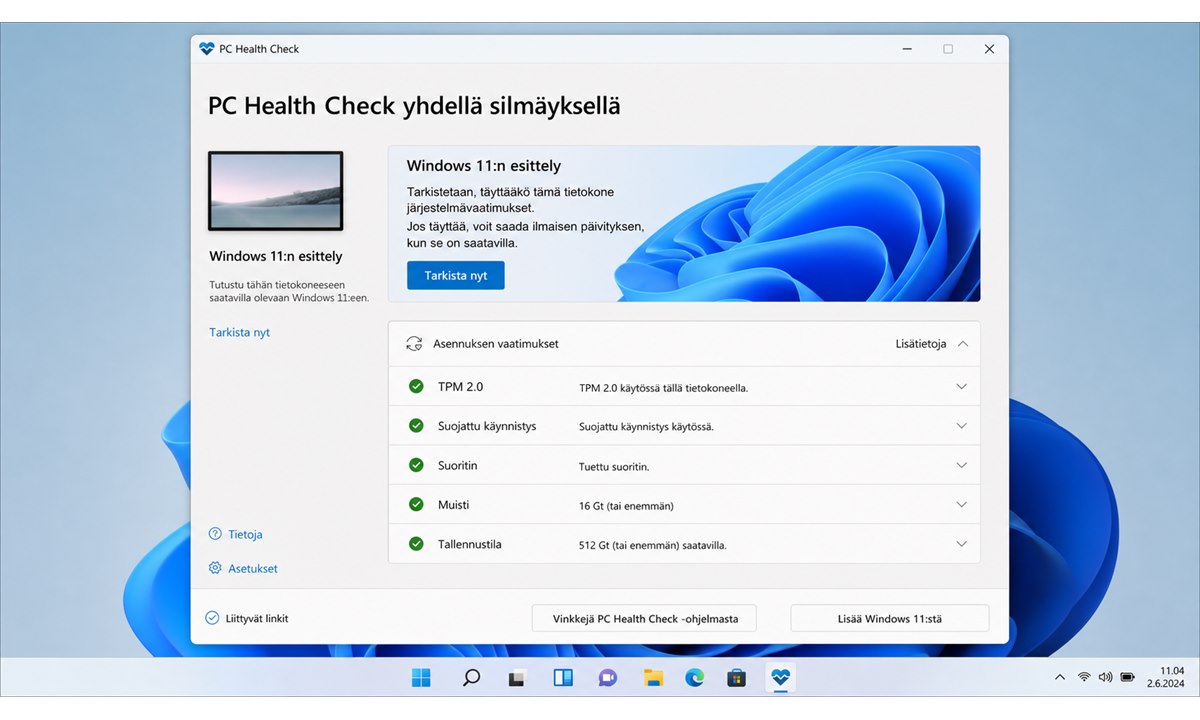Click the green checkmark next to Suoritin
This screenshot has height=720, width=1200.
[416, 465]
